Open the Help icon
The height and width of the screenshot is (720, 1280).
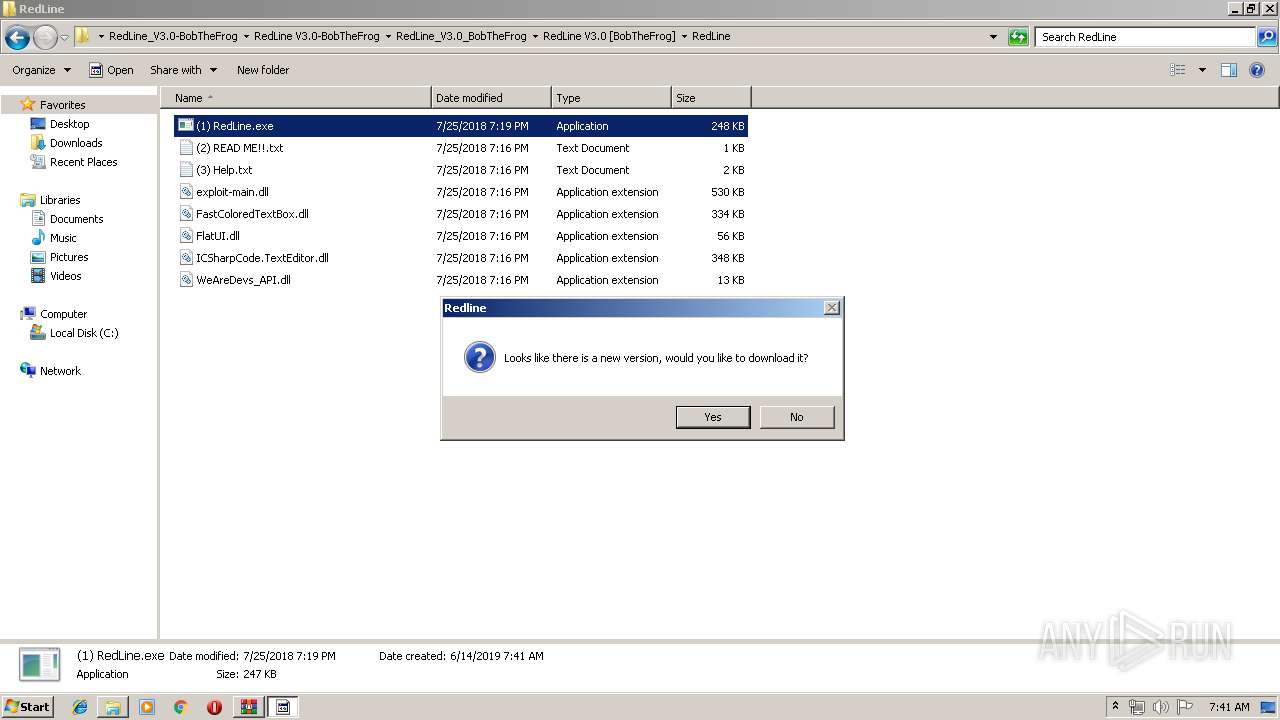point(1257,70)
